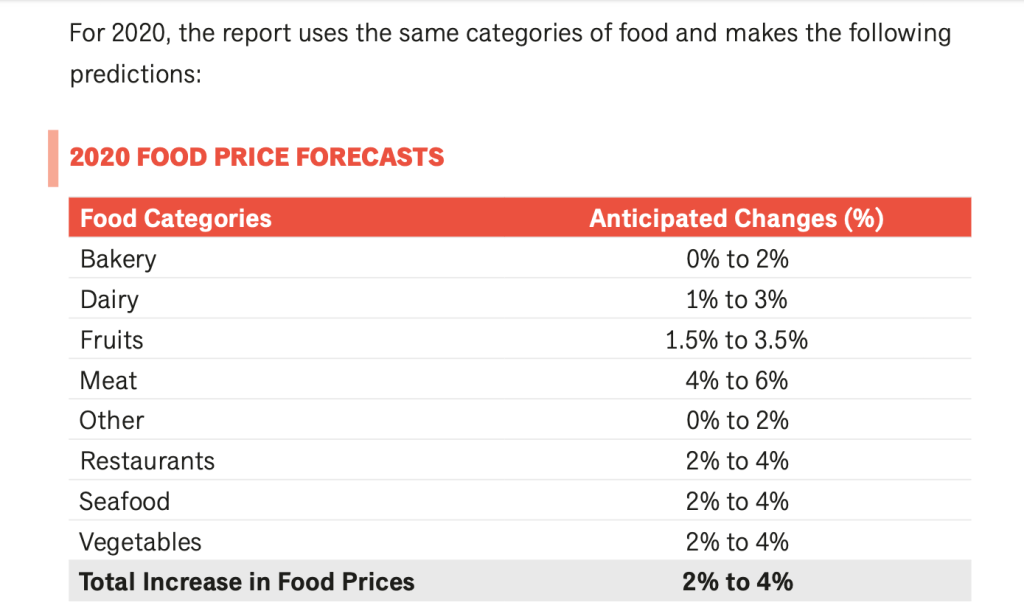Click the Bakery 0% to 2% value
Image resolution: width=1024 pixels, height=608 pixels.
click(737, 259)
